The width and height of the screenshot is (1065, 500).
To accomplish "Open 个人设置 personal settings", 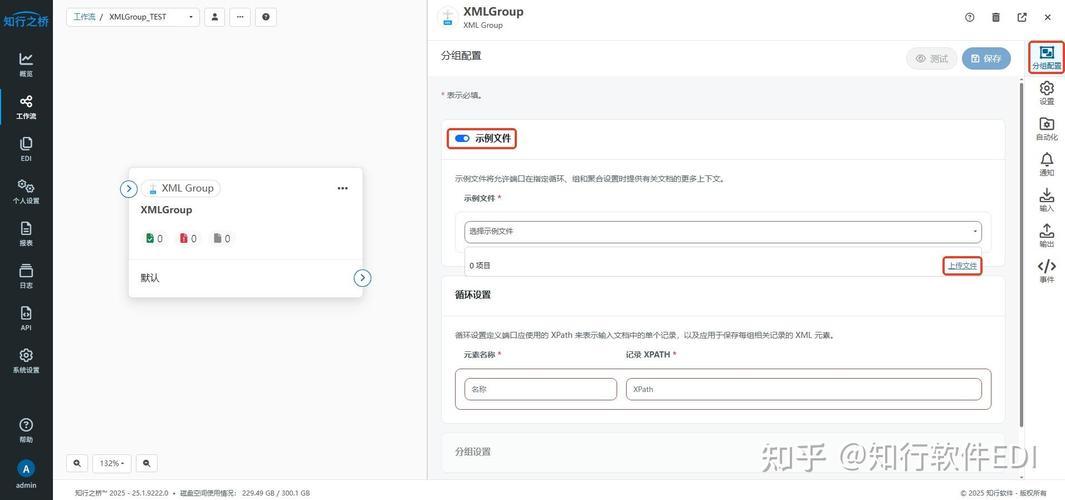I will pos(26,192).
